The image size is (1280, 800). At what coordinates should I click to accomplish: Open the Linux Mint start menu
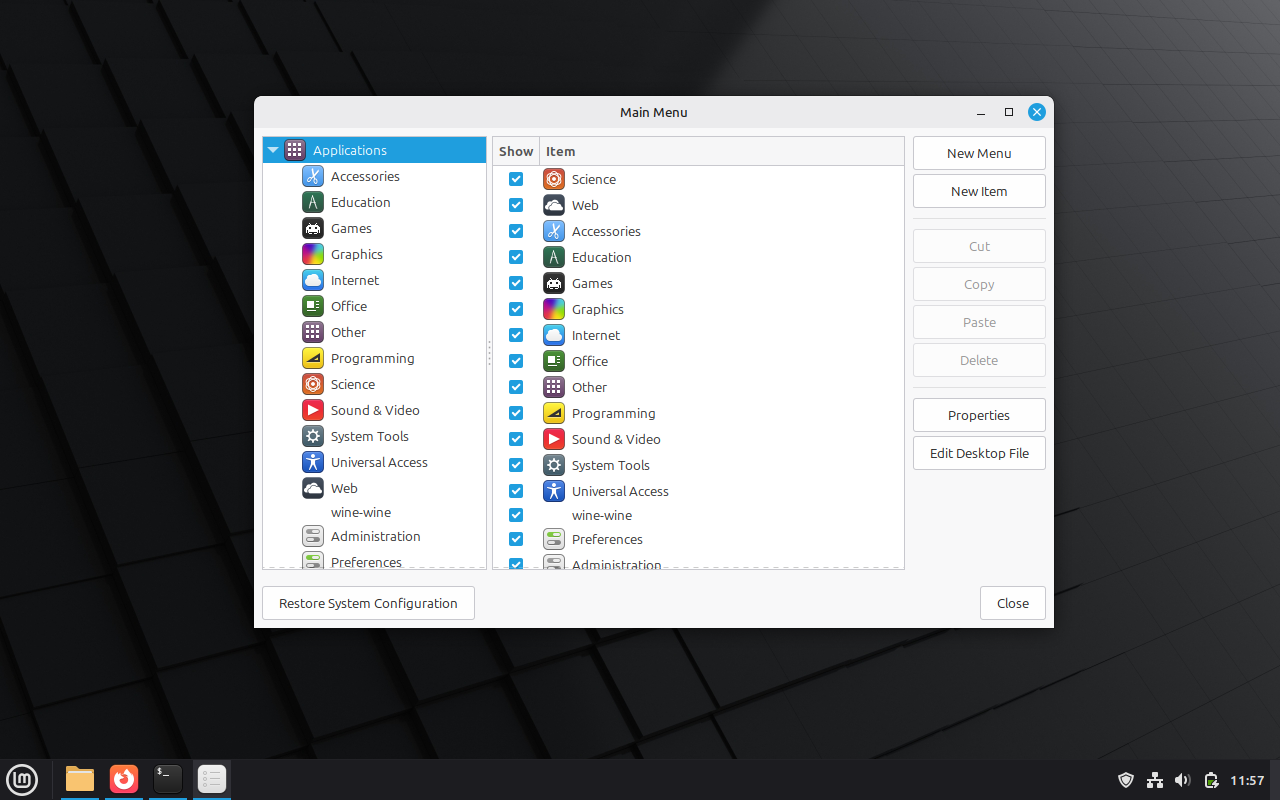click(x=22, y=779)
